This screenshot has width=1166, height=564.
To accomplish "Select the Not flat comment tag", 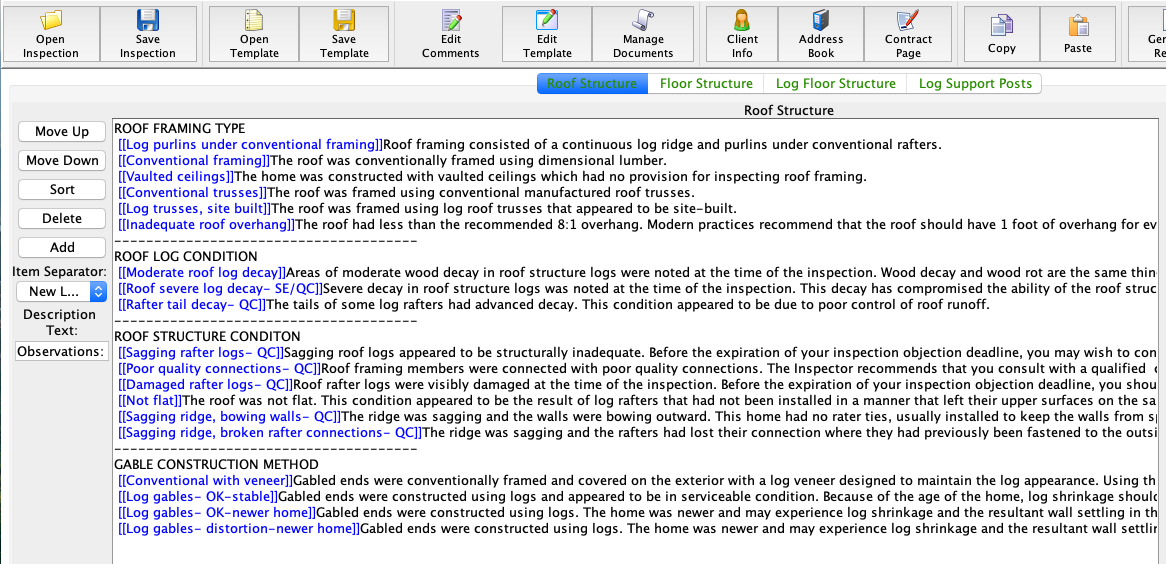I will tap(149, 400).
